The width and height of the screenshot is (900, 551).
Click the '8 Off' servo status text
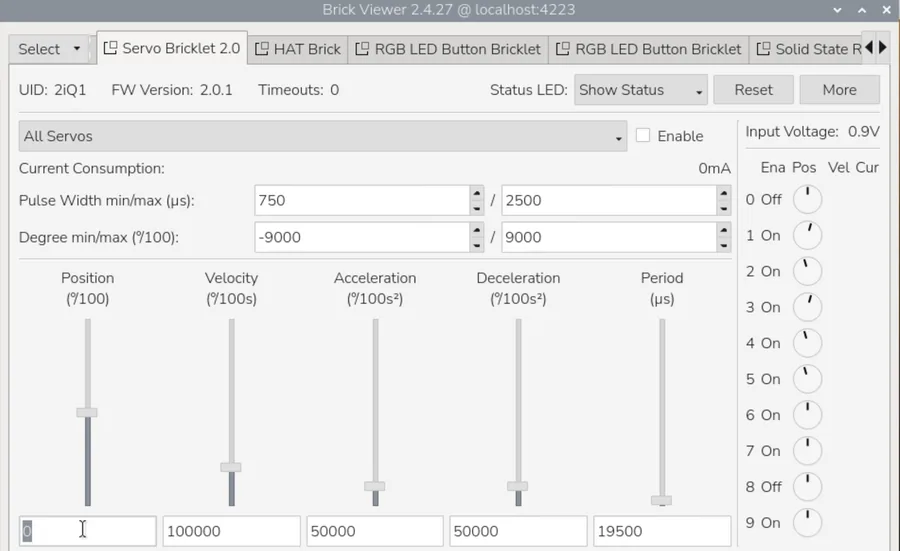(763, 487)
